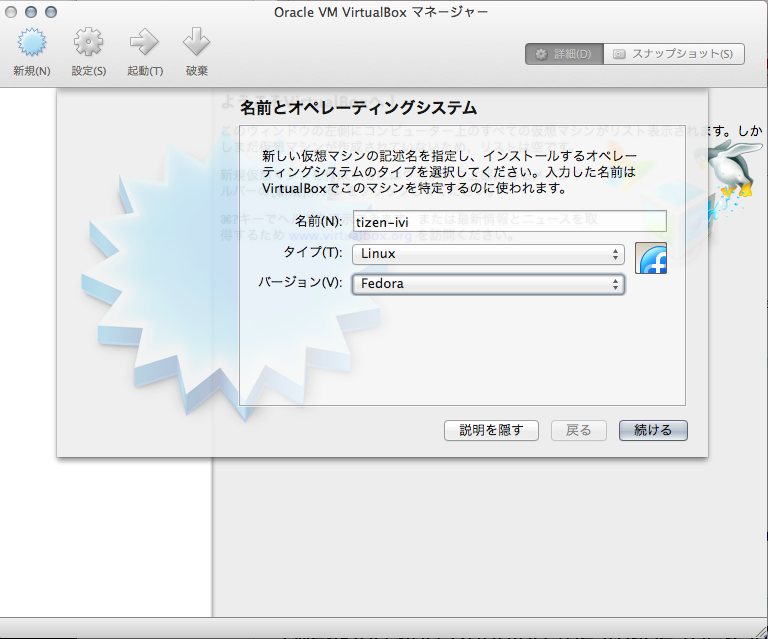
Task: Click the Continue (続ける) button
Action: (x=653, y=430)
